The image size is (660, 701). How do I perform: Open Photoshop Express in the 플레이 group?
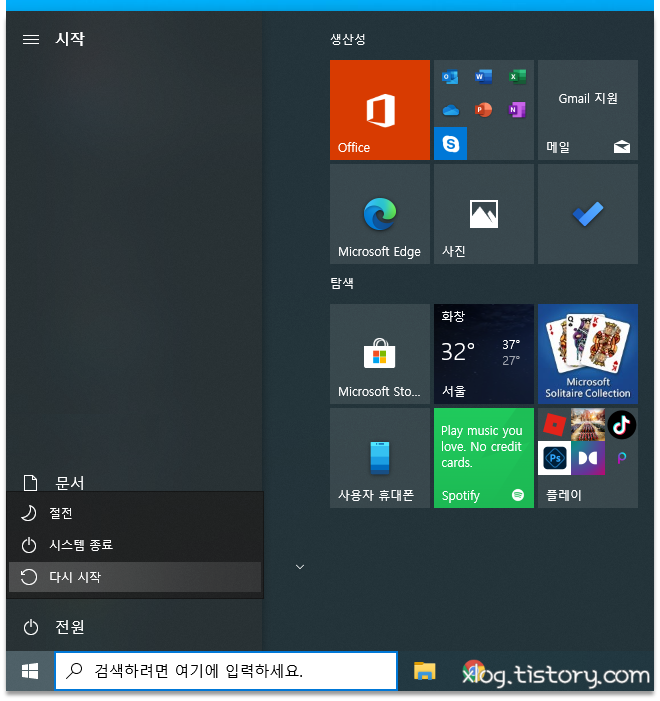[554, 458]
